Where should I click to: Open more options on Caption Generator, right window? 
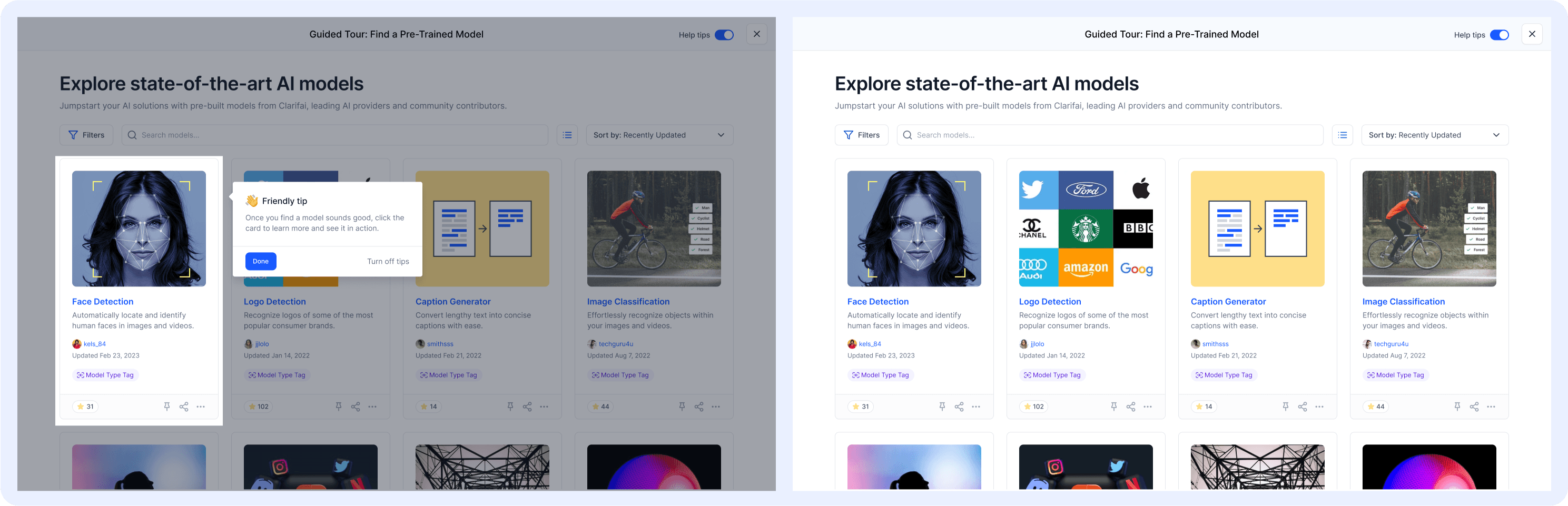pyautogui.click(x=1319, y=407)
